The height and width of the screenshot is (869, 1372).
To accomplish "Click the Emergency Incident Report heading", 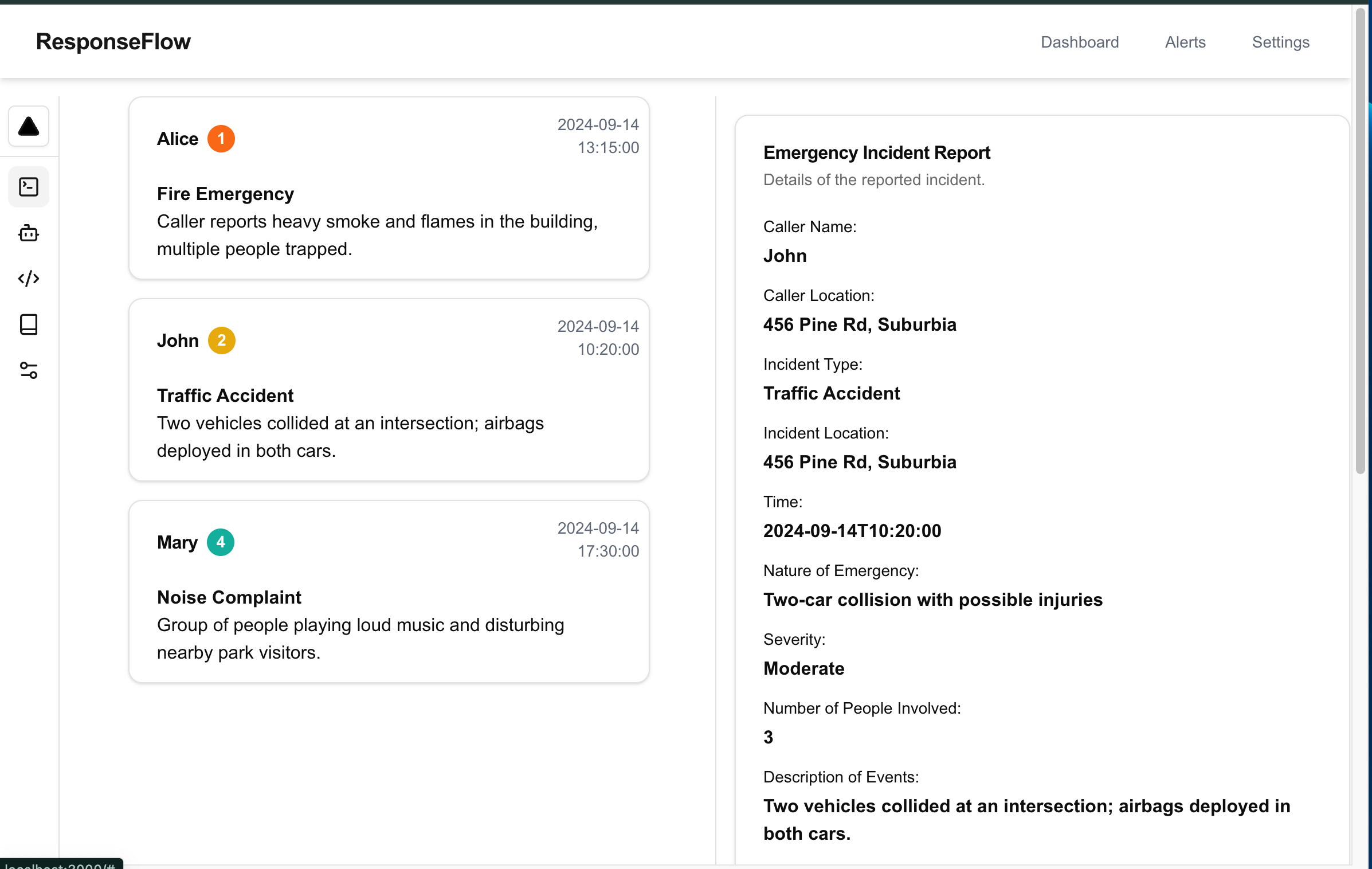I will tap(876, 152).
